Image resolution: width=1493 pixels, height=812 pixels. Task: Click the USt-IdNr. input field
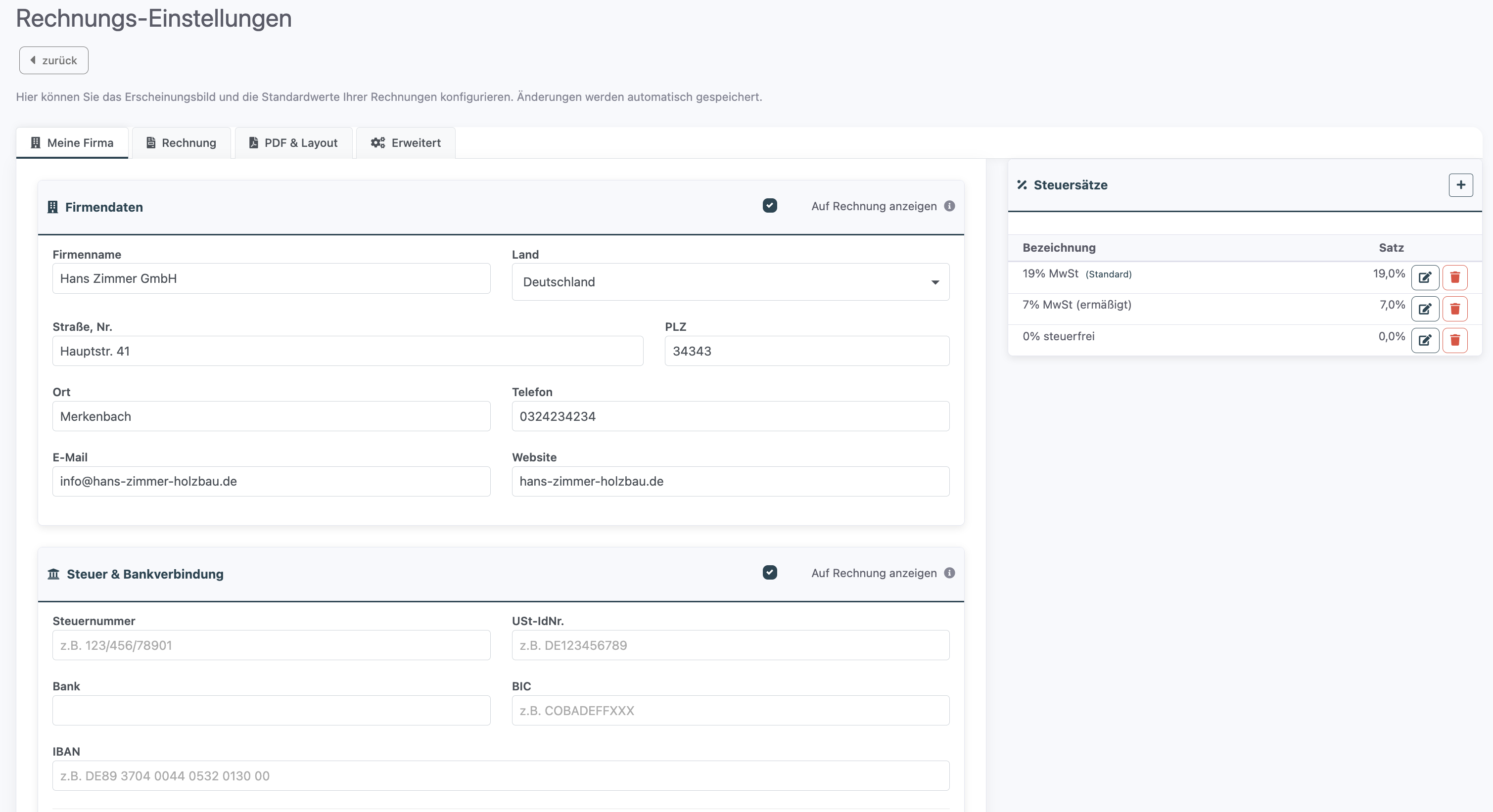pyautogui.click(x=730, y=645)
